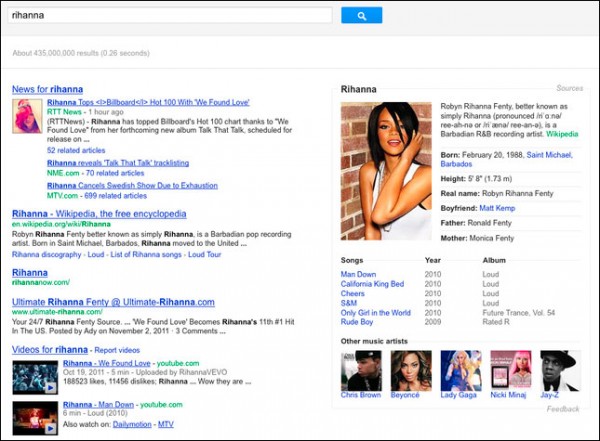The image size is (600, 441).
Task: Select the Chris Brown artist photo
Action: (x=360, y=370)
